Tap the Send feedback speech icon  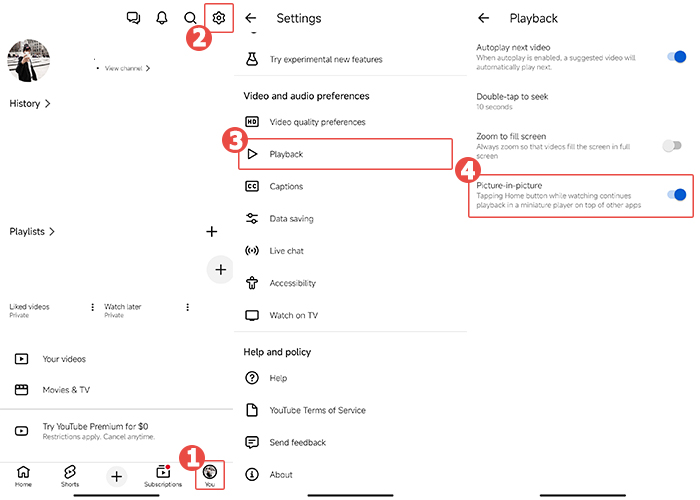coord(252,442)
